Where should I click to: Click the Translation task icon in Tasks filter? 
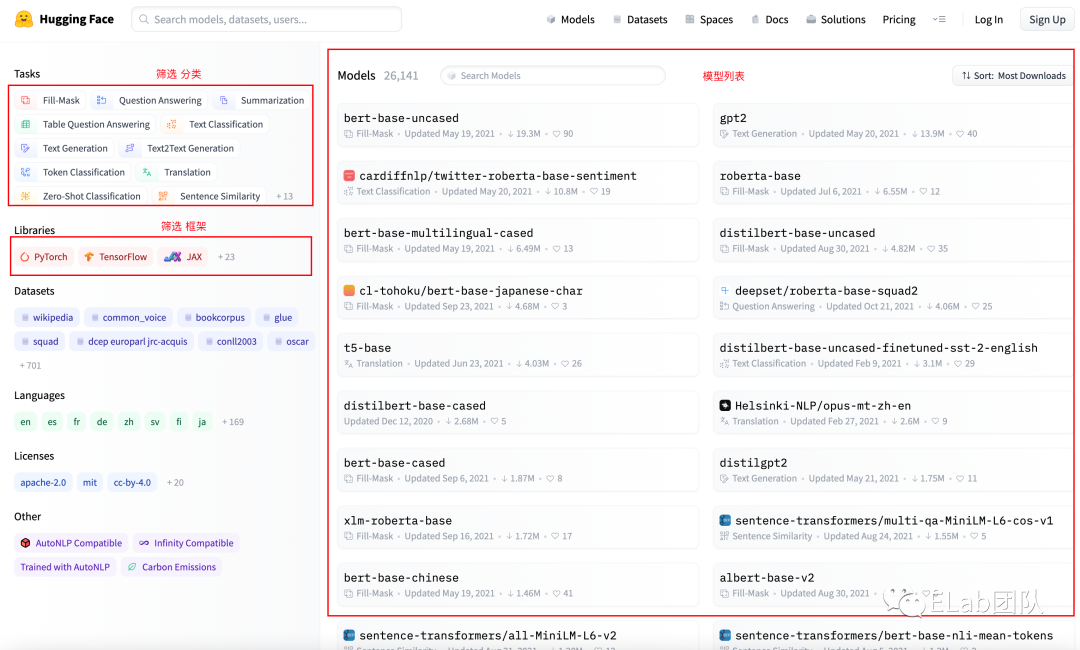point(147,172)
